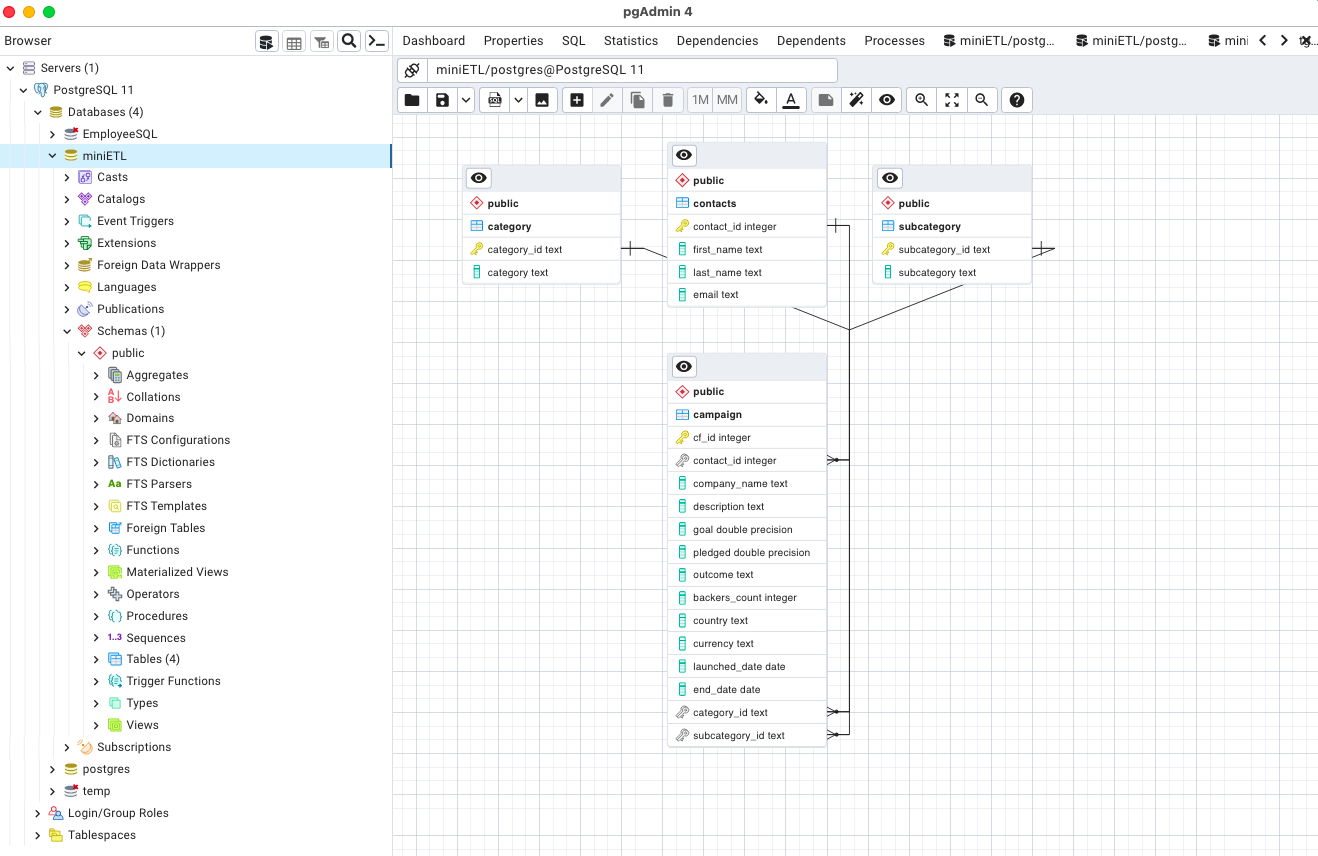Switch to the Dashboard tab
Viewport: 1318px width, 856px height.
pyautogui.click(x=433, y=40)
